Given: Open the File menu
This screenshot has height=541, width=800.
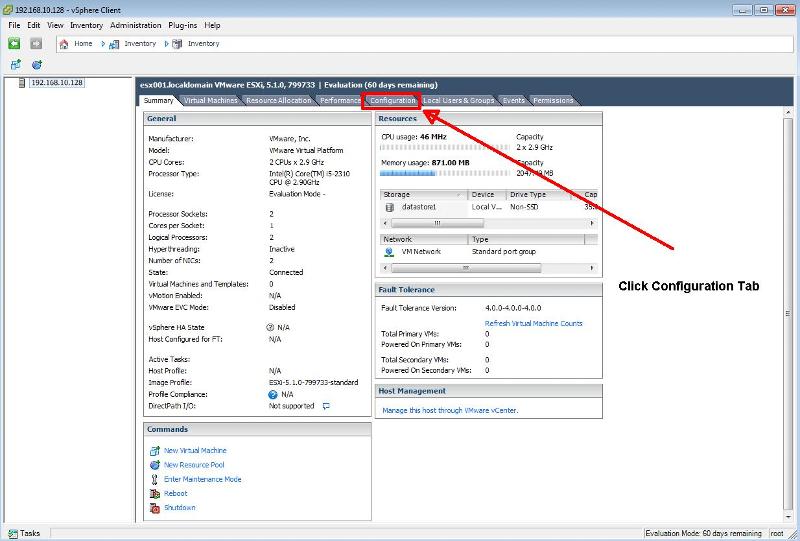Looking at the screenshot, I should (x=14, y=25).
